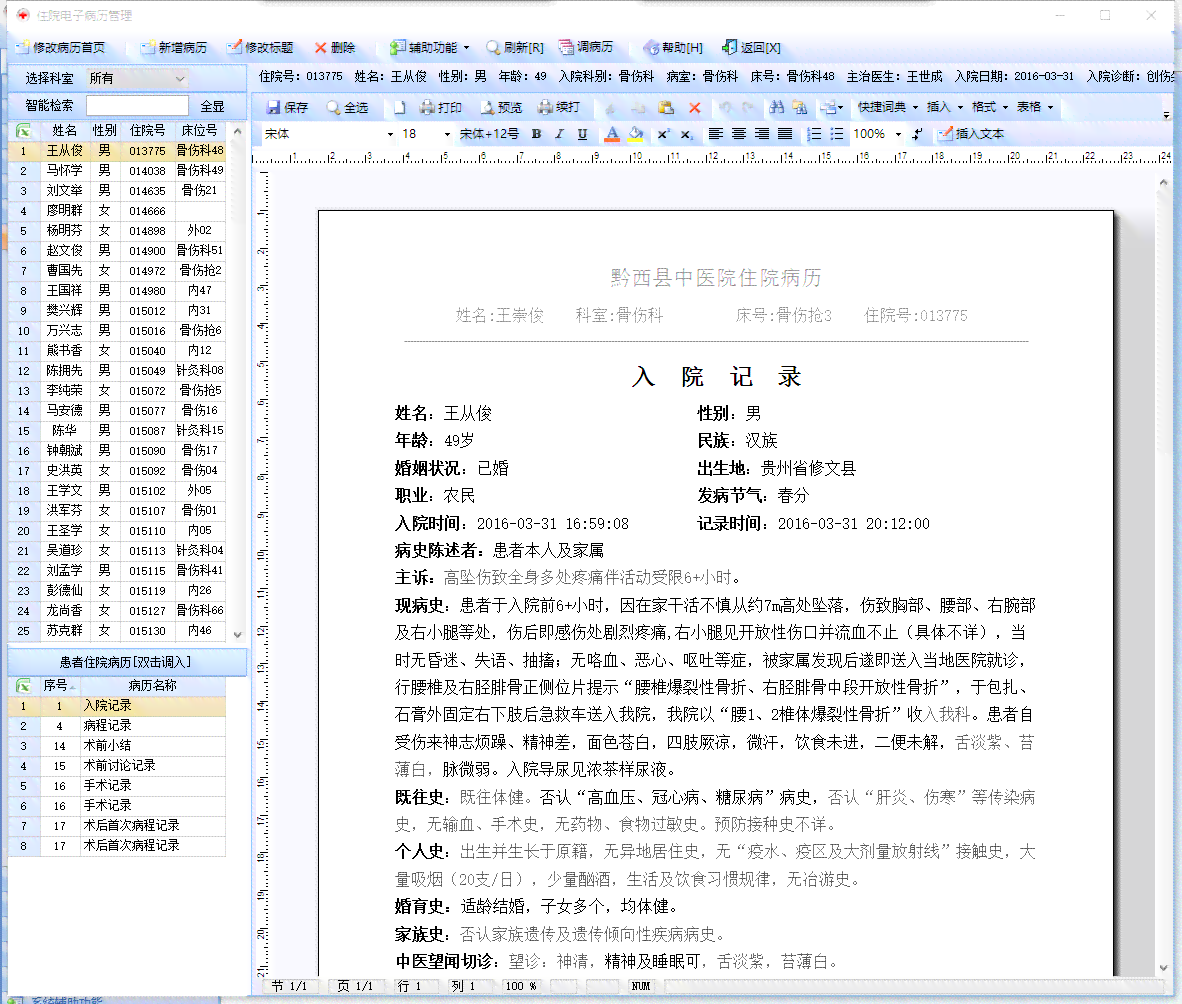Align text left
1182x1004 pixels.
(x=715, y=134)
